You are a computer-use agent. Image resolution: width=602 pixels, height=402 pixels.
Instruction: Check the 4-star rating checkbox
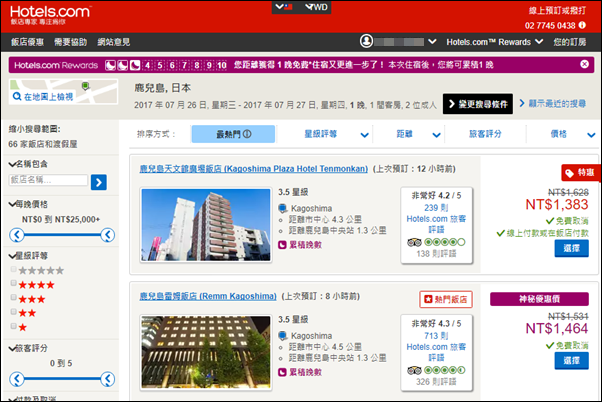[x=14, y=283]
